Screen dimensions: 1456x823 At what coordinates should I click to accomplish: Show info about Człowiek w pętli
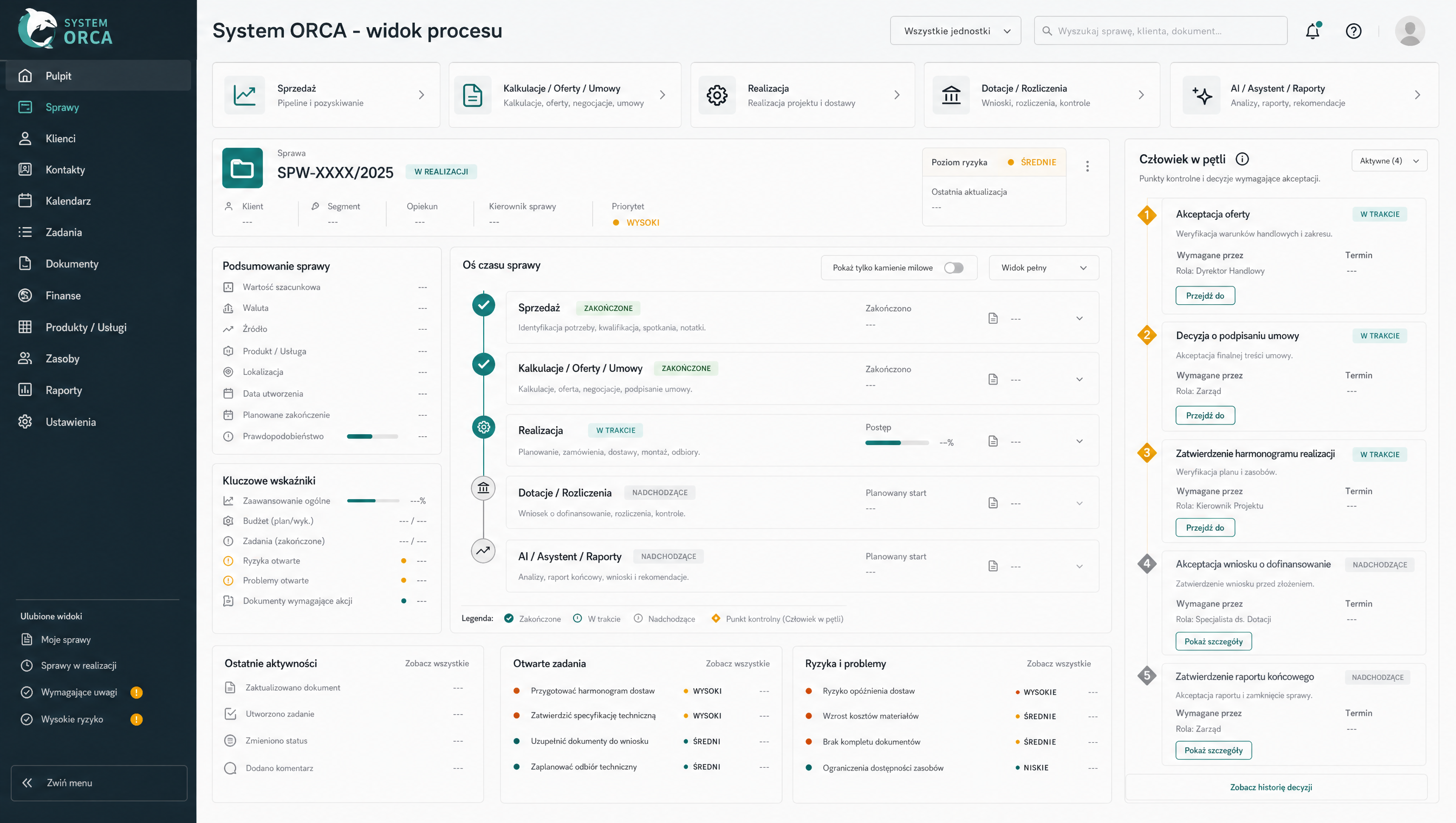tap(1242, 159)
